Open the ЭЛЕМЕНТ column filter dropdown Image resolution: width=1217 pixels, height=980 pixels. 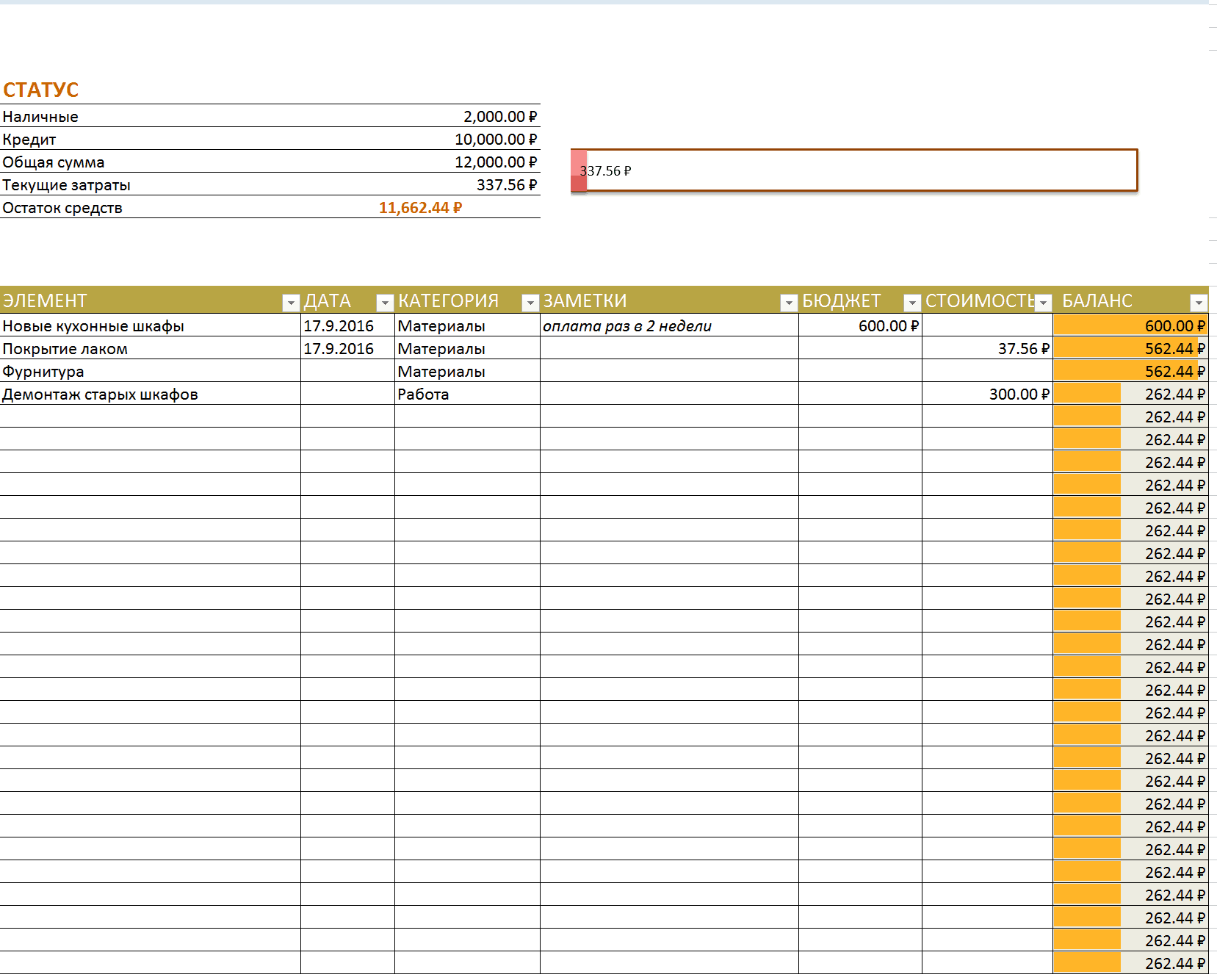pyautogui.click(x=291, y=303)
